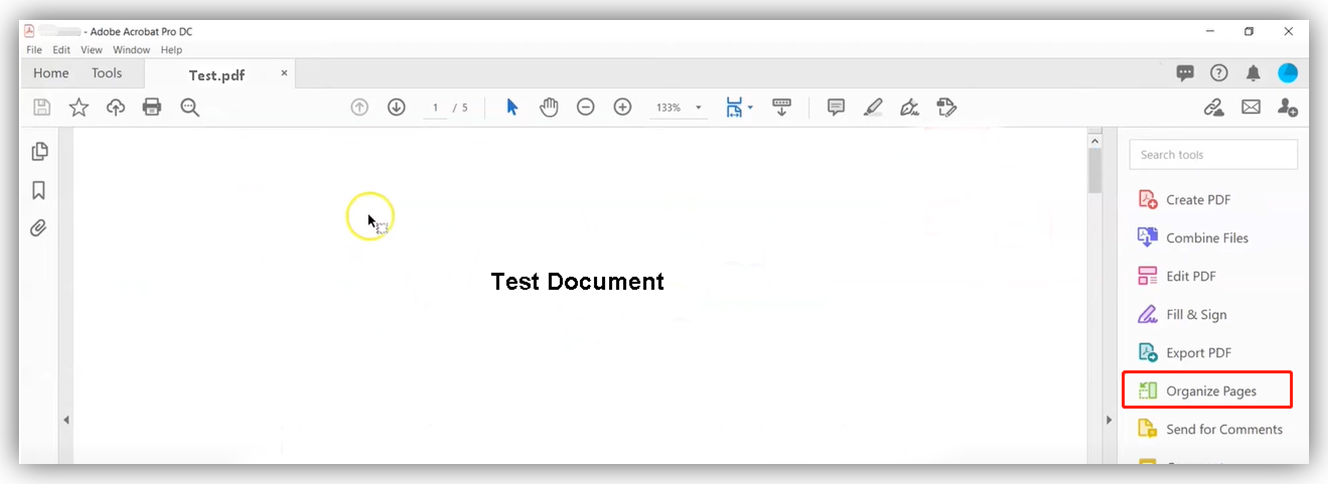Viewport: 1328px width, 484px height.
Task: Print the document using printer icon
Action: (152, 107)
